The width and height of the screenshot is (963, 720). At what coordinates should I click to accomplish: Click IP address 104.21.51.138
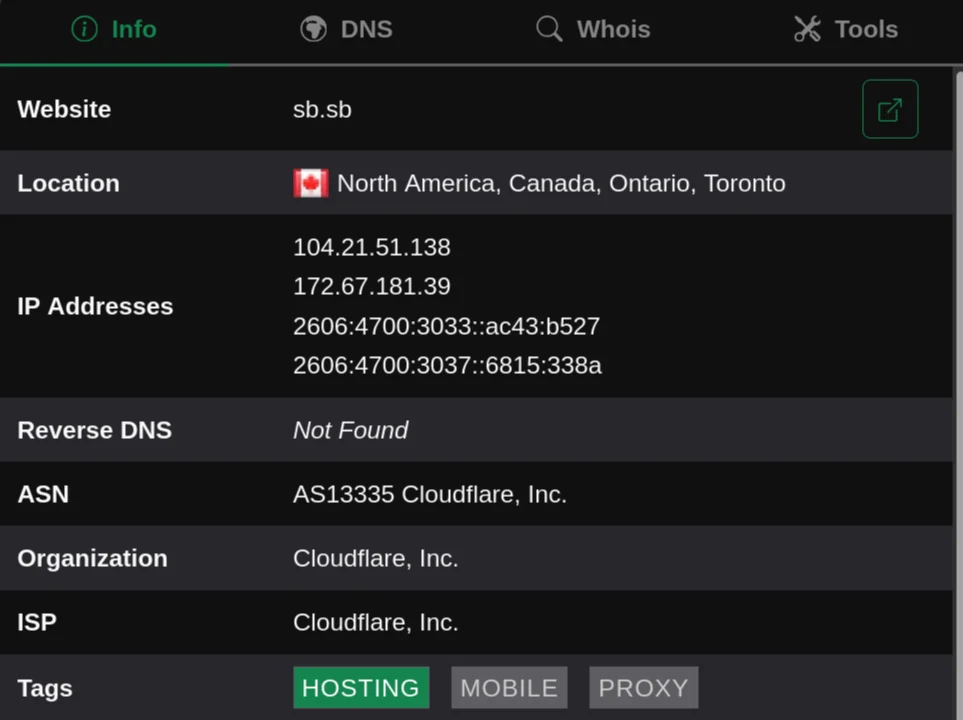coord(372,247)
